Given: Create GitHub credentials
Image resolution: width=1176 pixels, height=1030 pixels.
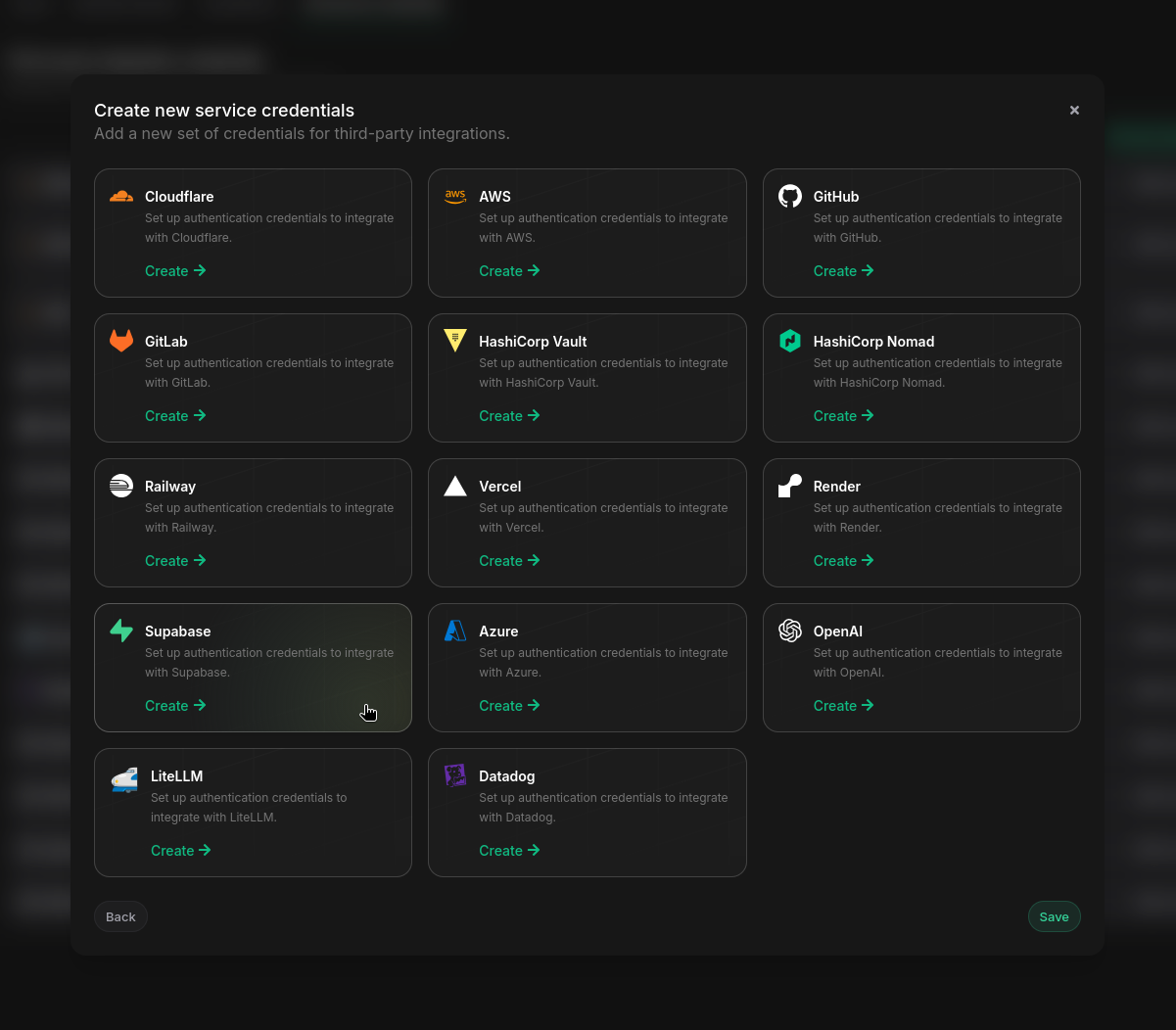Looking at the screenshot, I should point(844,271).
